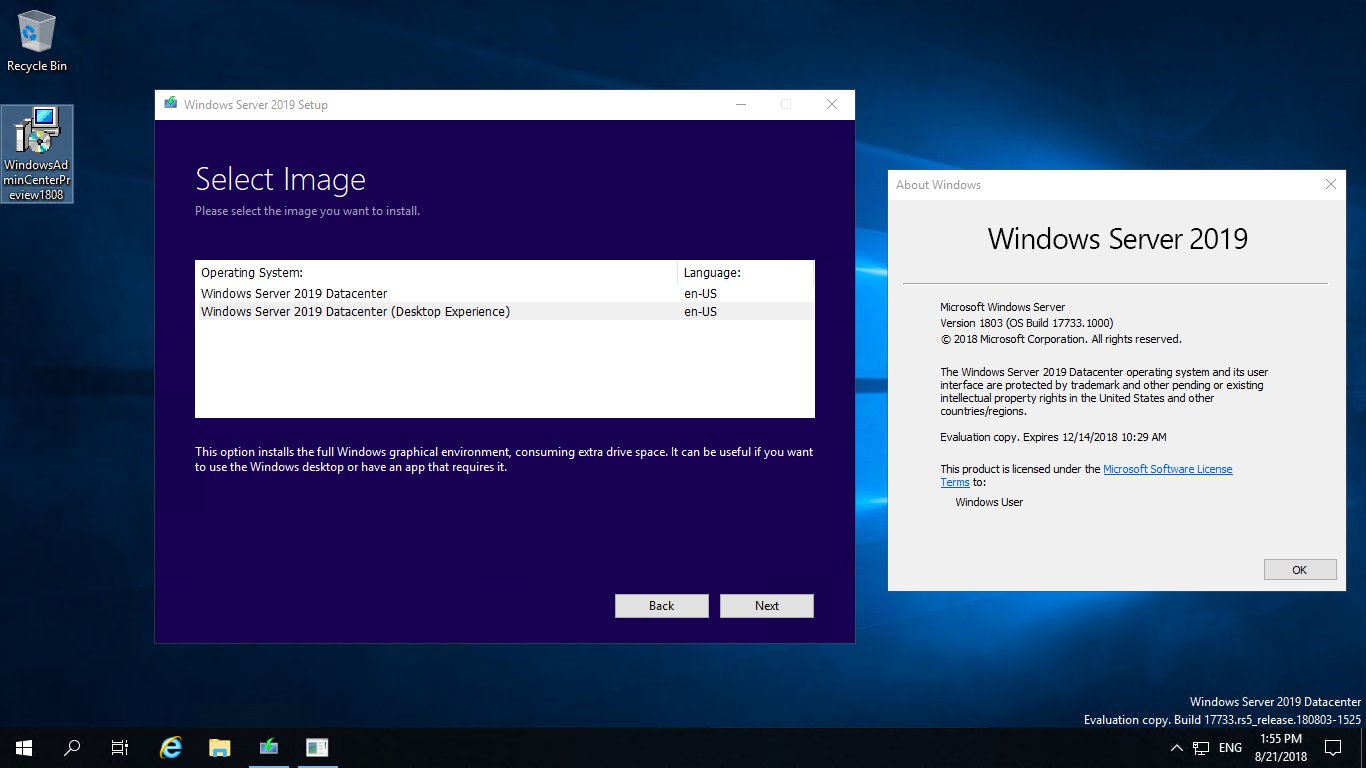Select Windows Server 2019 Datacenter core image
The width and height of the screenshot is (1366, 768).
tap(505, 293)
